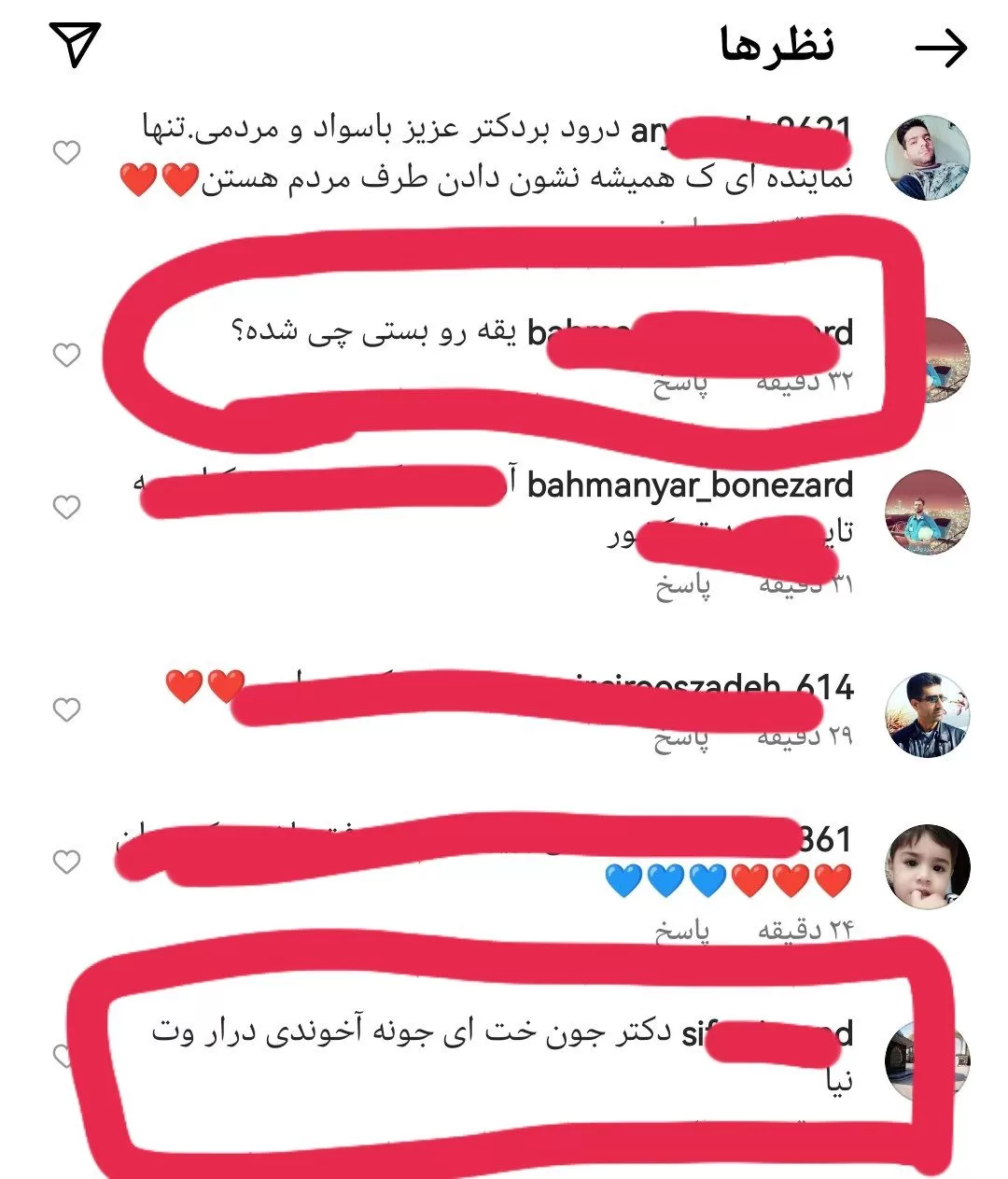The height and width of the screenshot is (1179, 1008).
Task: Open the share paper-plane icon
Action: click(75, 44)
